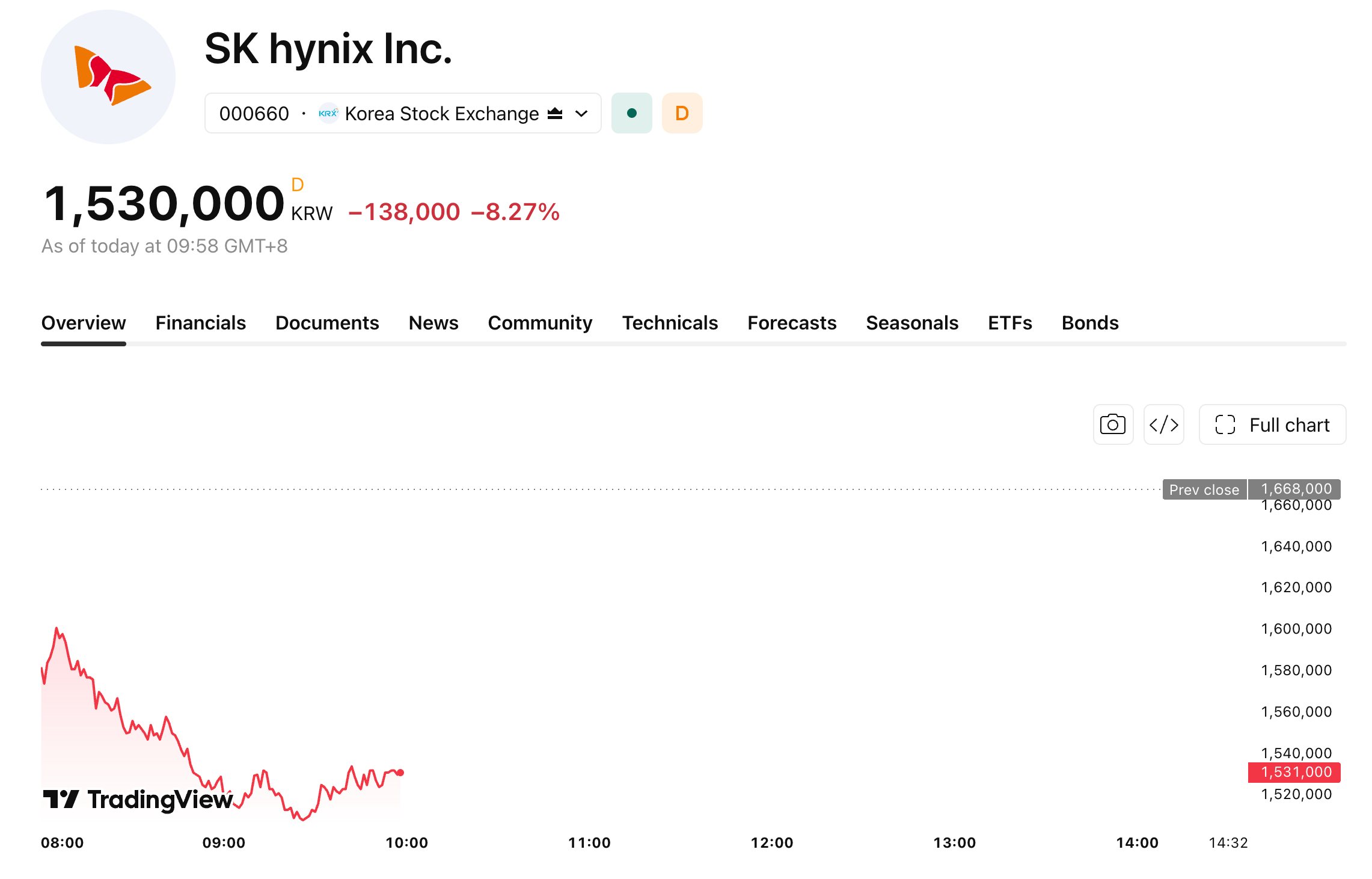This screenshot has width=1372, height=879.
Task: Click the 1,530,000 price value
Action: click(x=164, y=204)
